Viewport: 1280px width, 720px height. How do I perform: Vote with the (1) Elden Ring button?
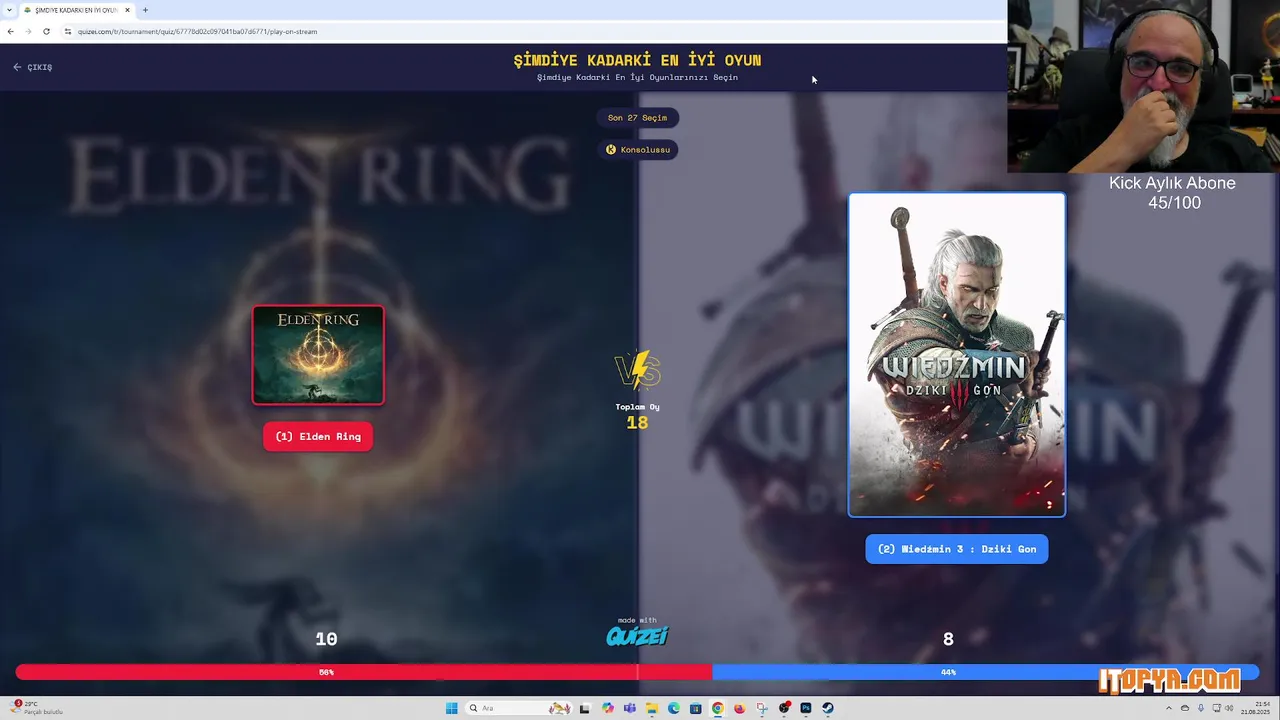(x=318, y=436)
